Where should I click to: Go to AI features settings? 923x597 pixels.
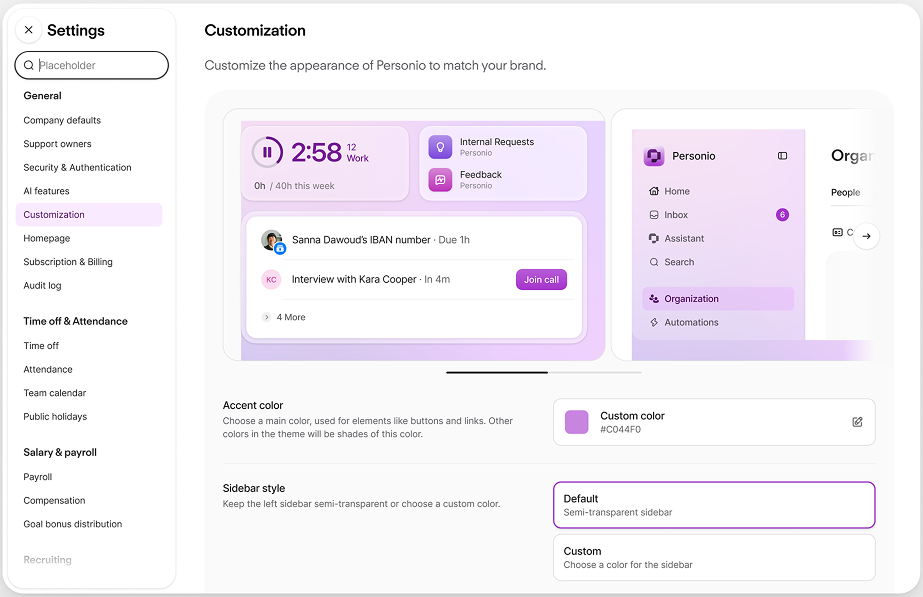[x=46, y=191]
